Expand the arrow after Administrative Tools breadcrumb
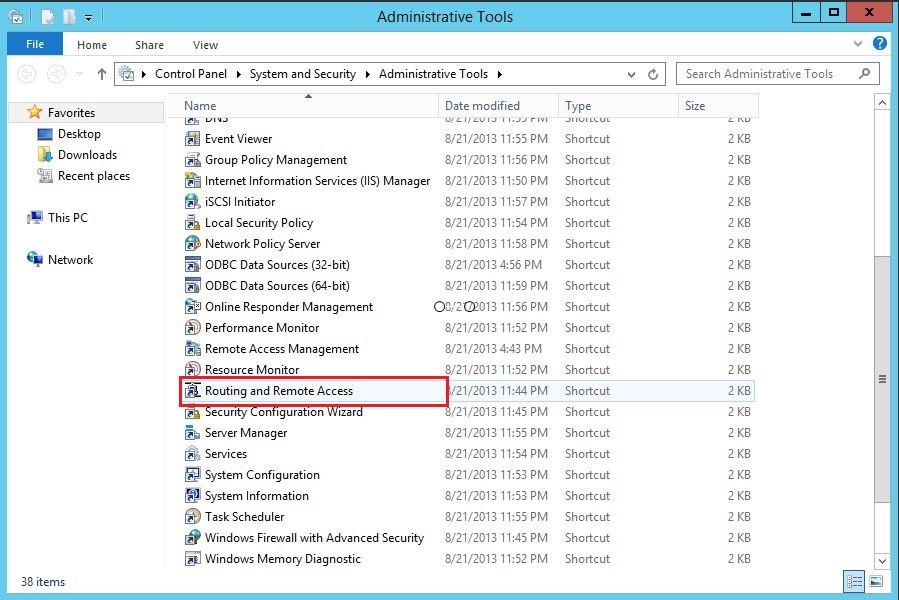The width and height of the screenshot is (899, 600). (500, 74)
